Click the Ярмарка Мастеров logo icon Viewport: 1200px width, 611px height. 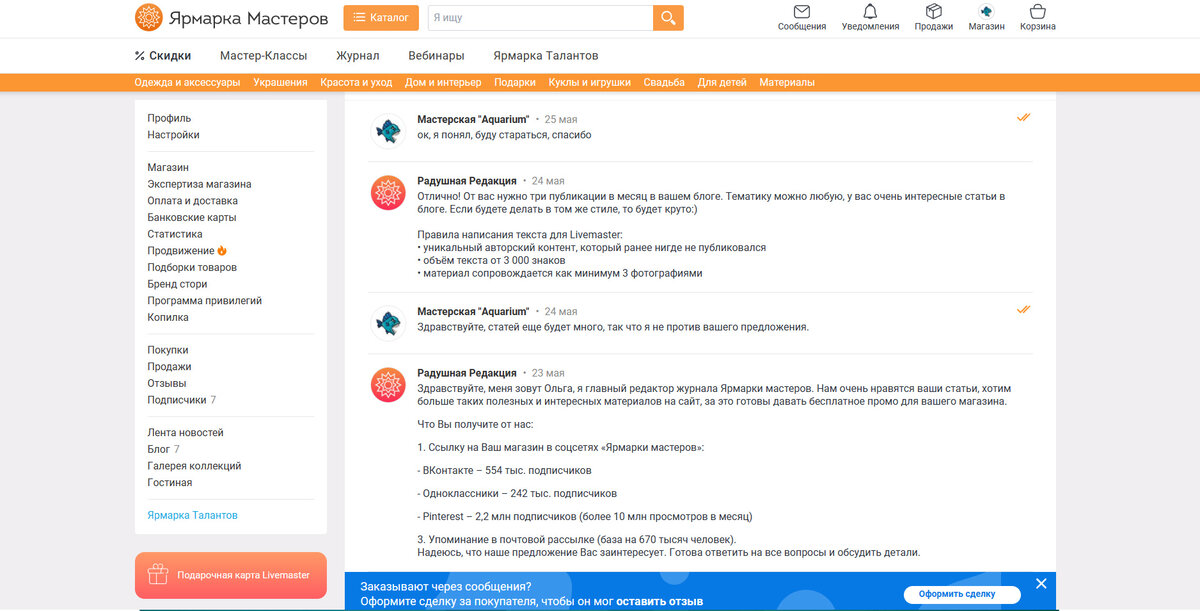[x=148, y=17]
